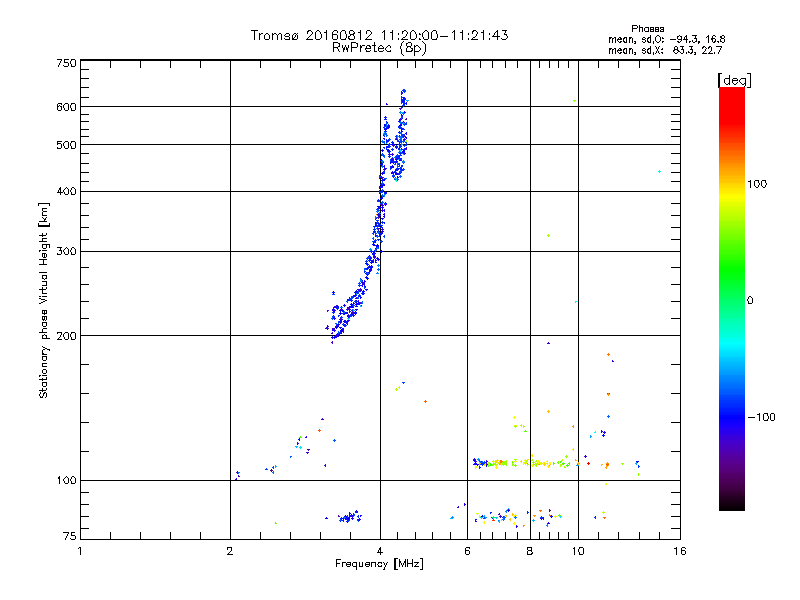800x600 pixels.
Task: Click the colorbar tick label "-100"
Action: coord(761,417)
